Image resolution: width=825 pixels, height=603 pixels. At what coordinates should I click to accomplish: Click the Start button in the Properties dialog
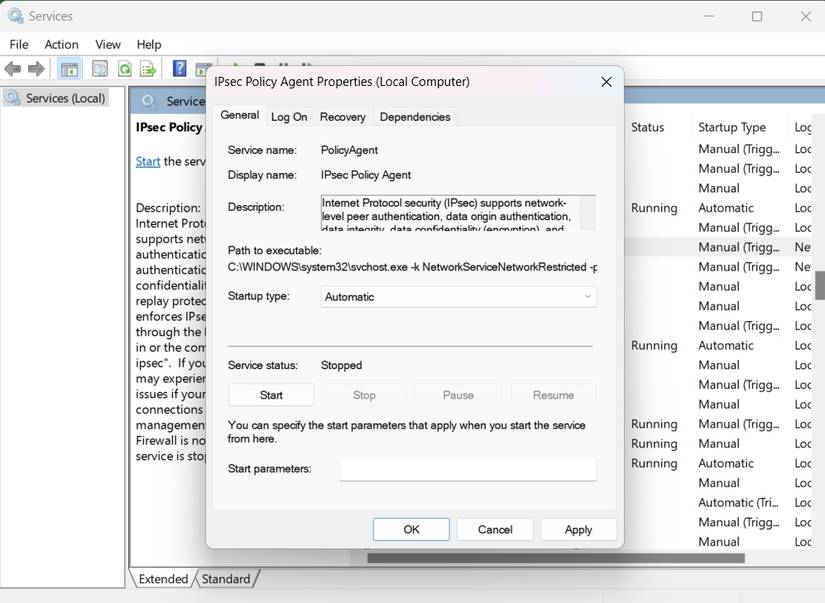pos(271,395)
